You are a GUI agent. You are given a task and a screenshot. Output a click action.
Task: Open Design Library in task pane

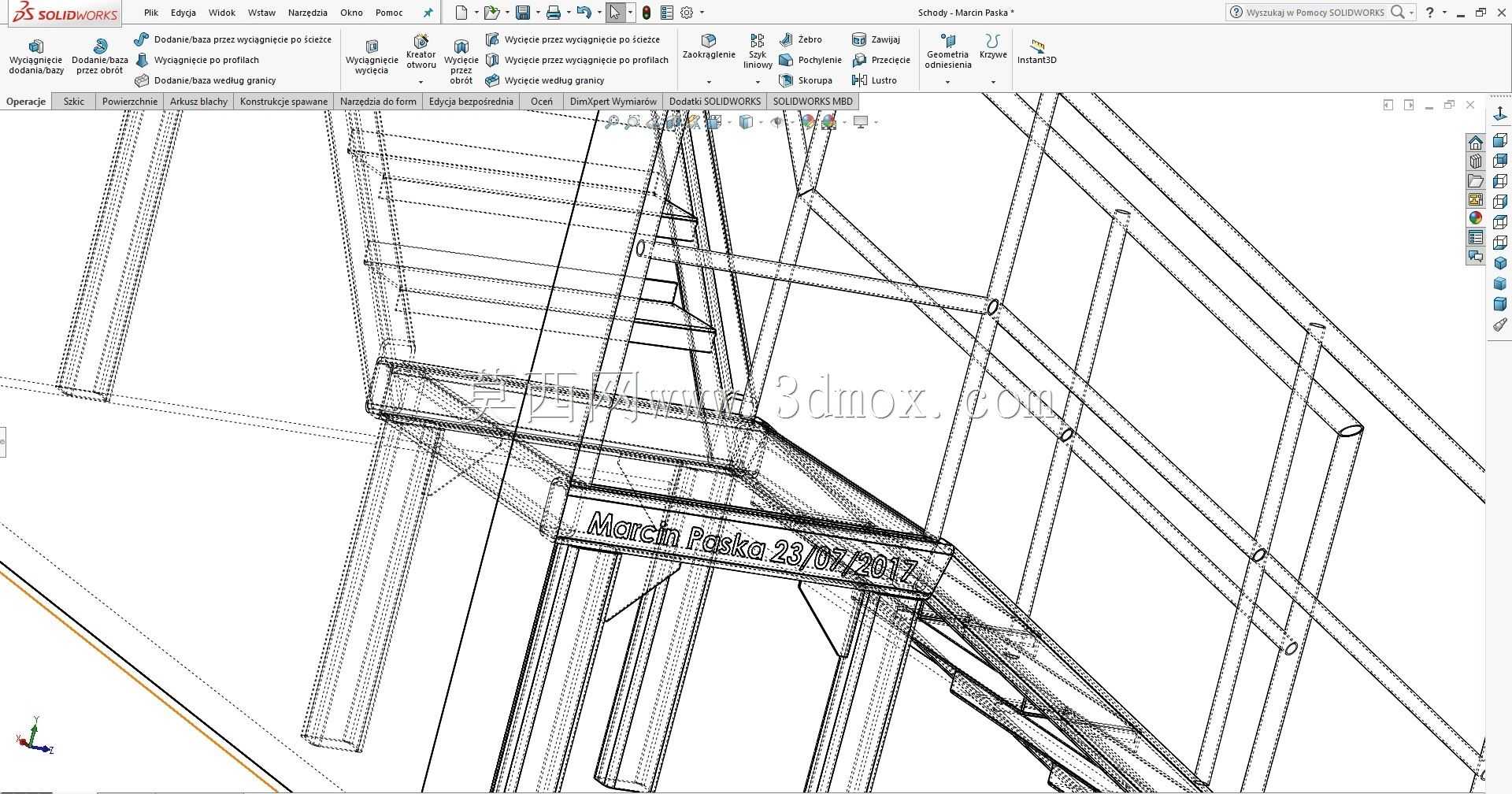1476,161
